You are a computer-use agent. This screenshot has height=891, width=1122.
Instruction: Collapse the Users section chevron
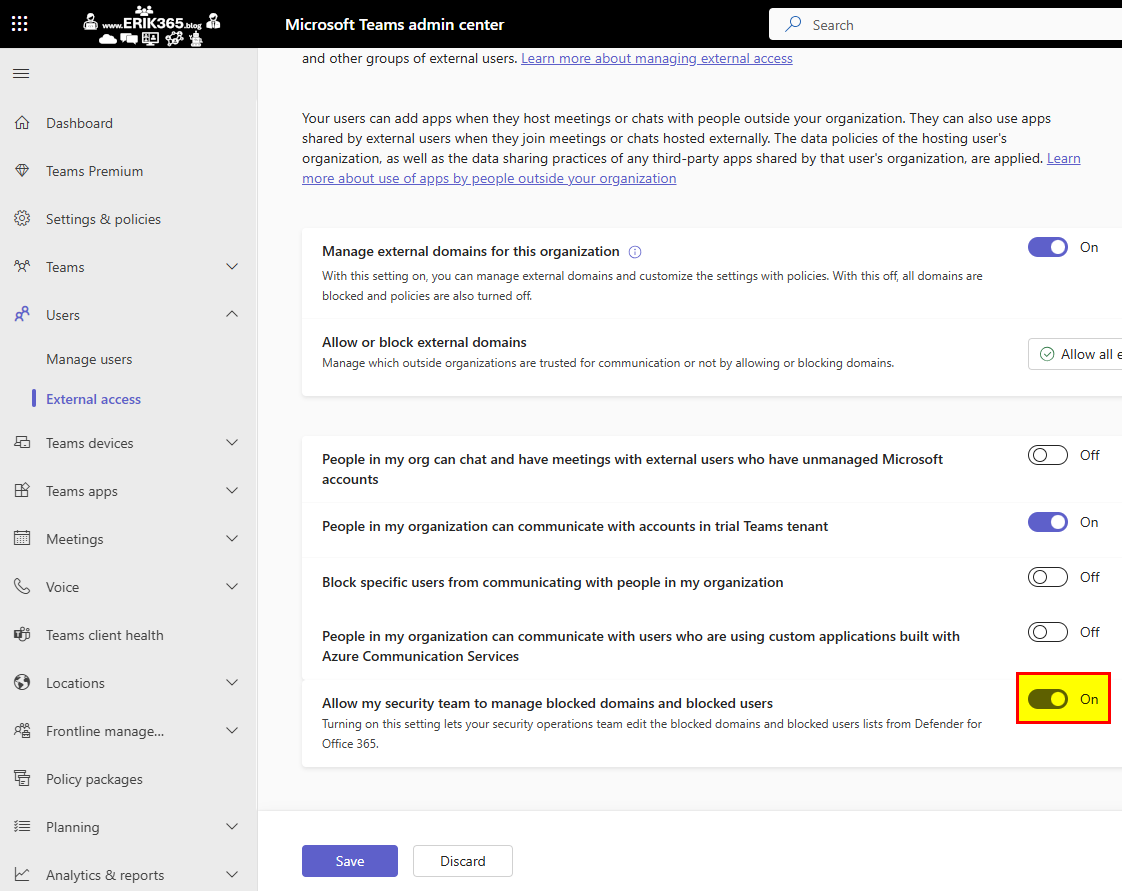point(232,315)
